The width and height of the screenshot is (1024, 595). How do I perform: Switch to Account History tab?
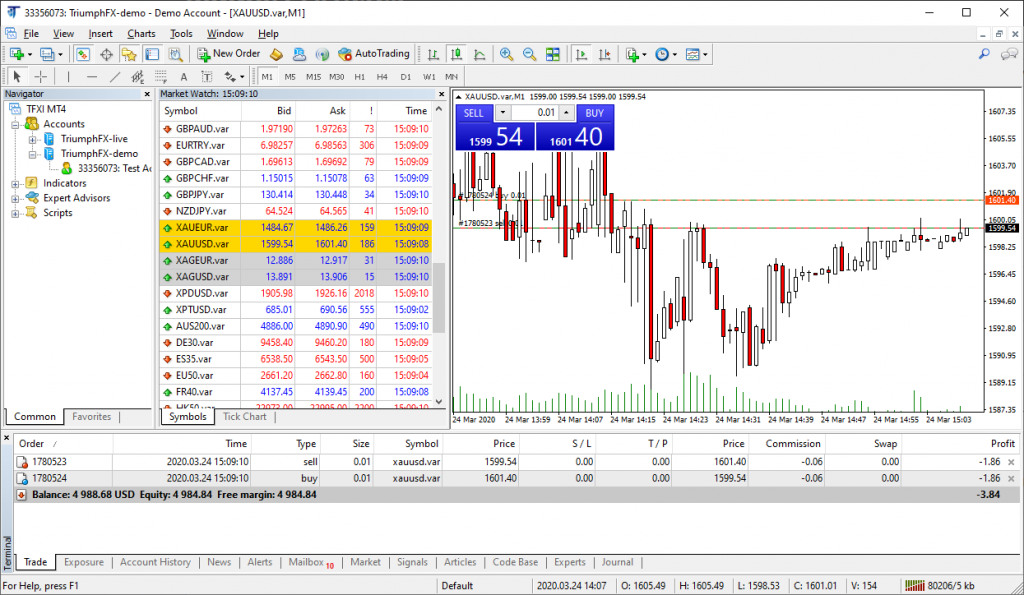pyautogui.click(x=155, y=562)
